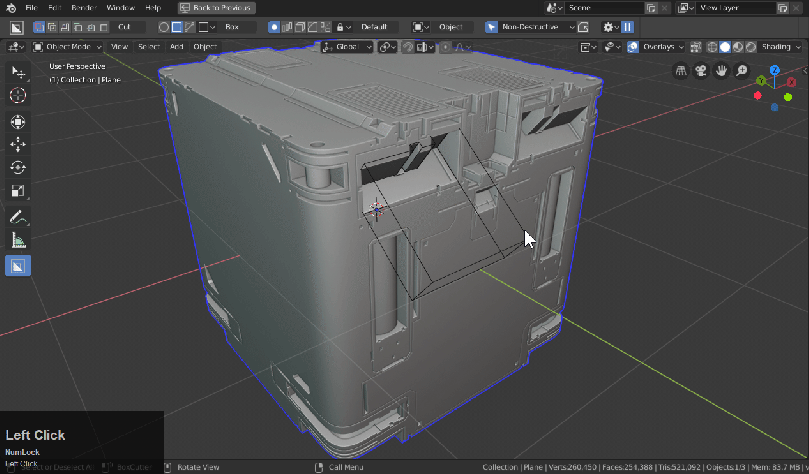
Task: Open the Add menu in viewport header
Action: click(x=176, y=47)
